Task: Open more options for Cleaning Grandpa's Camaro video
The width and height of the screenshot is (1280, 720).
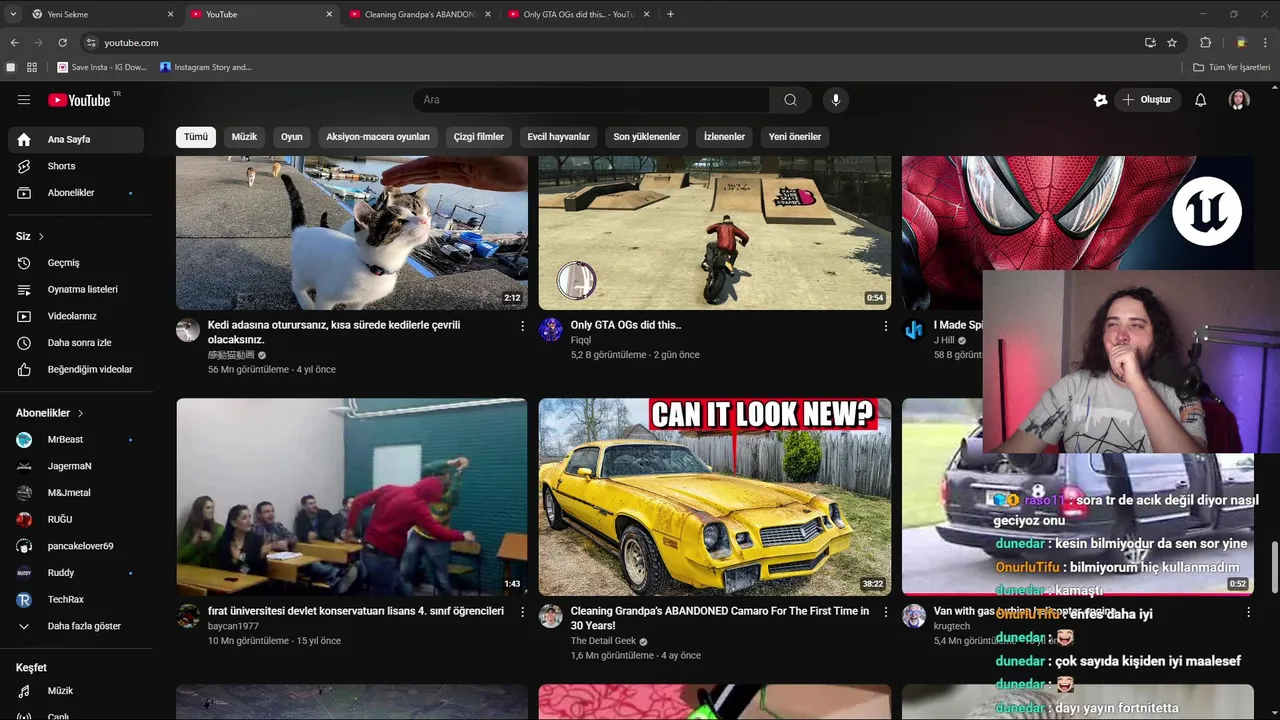Action: coord(885,612)
